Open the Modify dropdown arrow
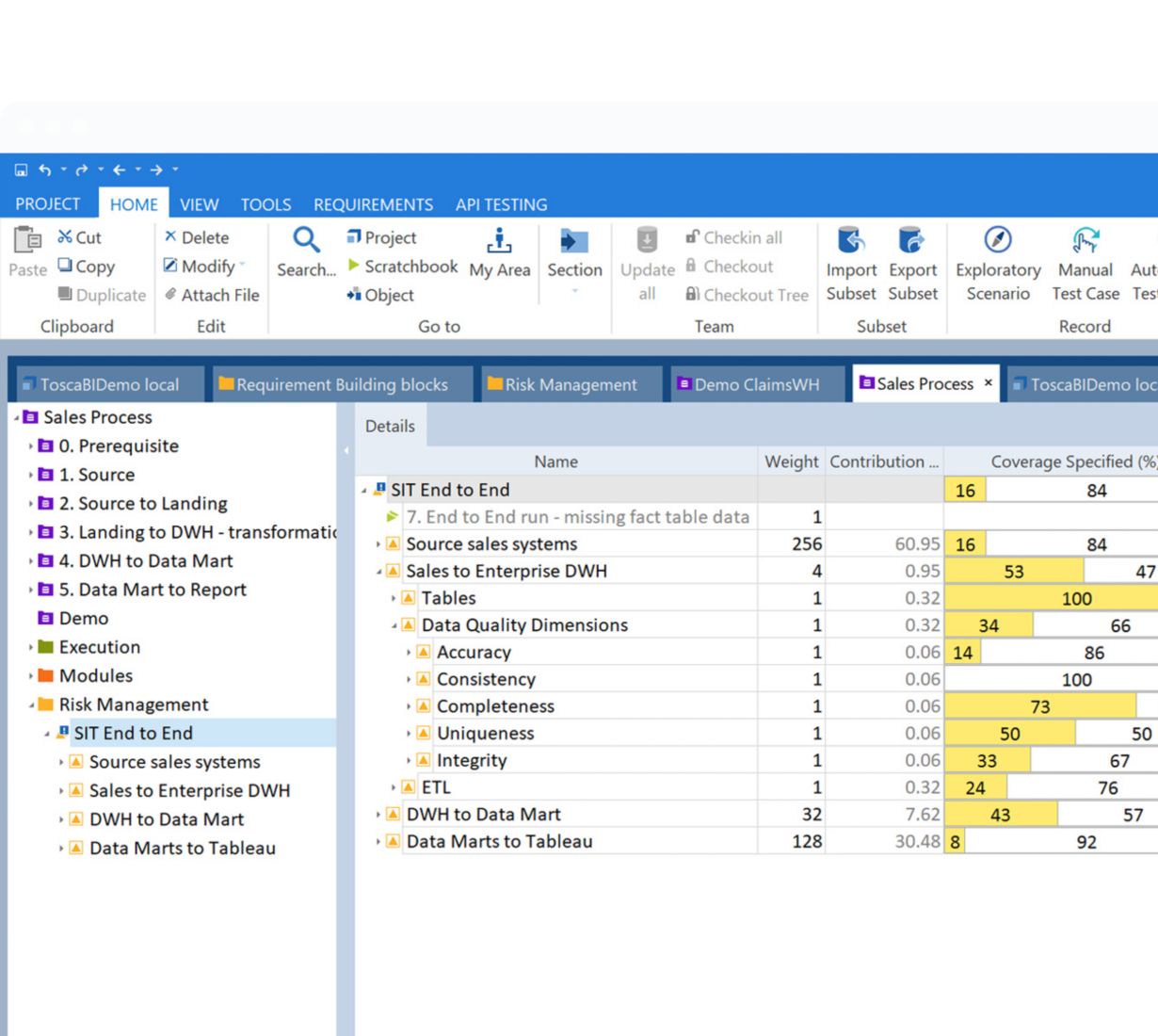Image resolution: width=1158 pixels, height=1036 pixels. point(243,266)
